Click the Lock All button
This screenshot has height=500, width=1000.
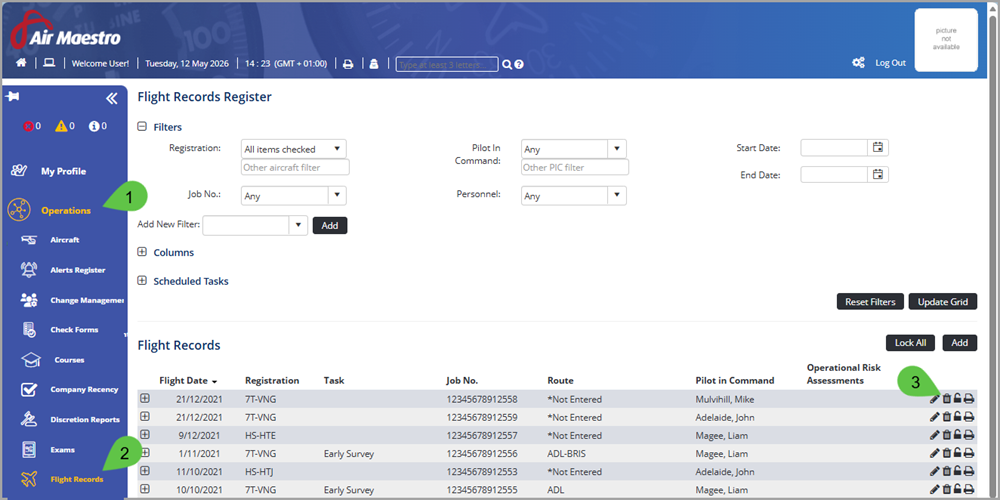click(910, 342)
